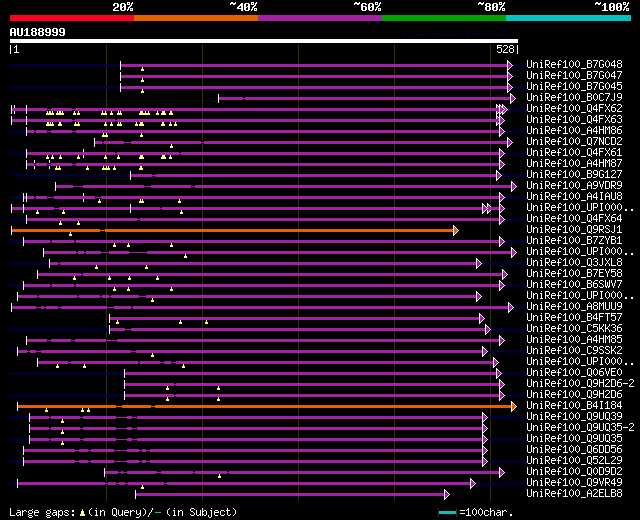Select the UniRef100_Q9H2D6 label
The height and width of the screenshot is (520, 640).
574,395
